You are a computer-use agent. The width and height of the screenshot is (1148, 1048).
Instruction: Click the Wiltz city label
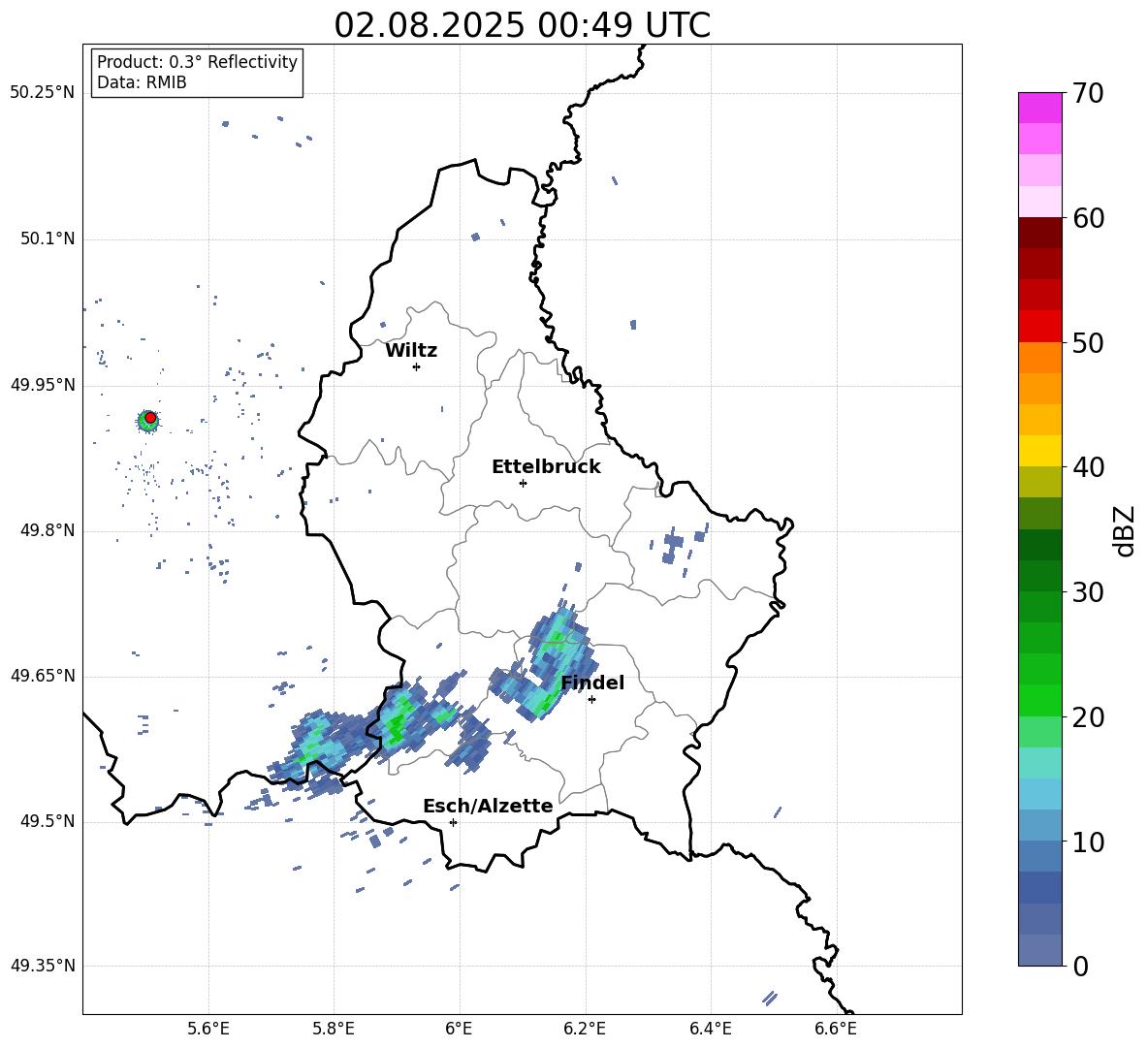411,351
